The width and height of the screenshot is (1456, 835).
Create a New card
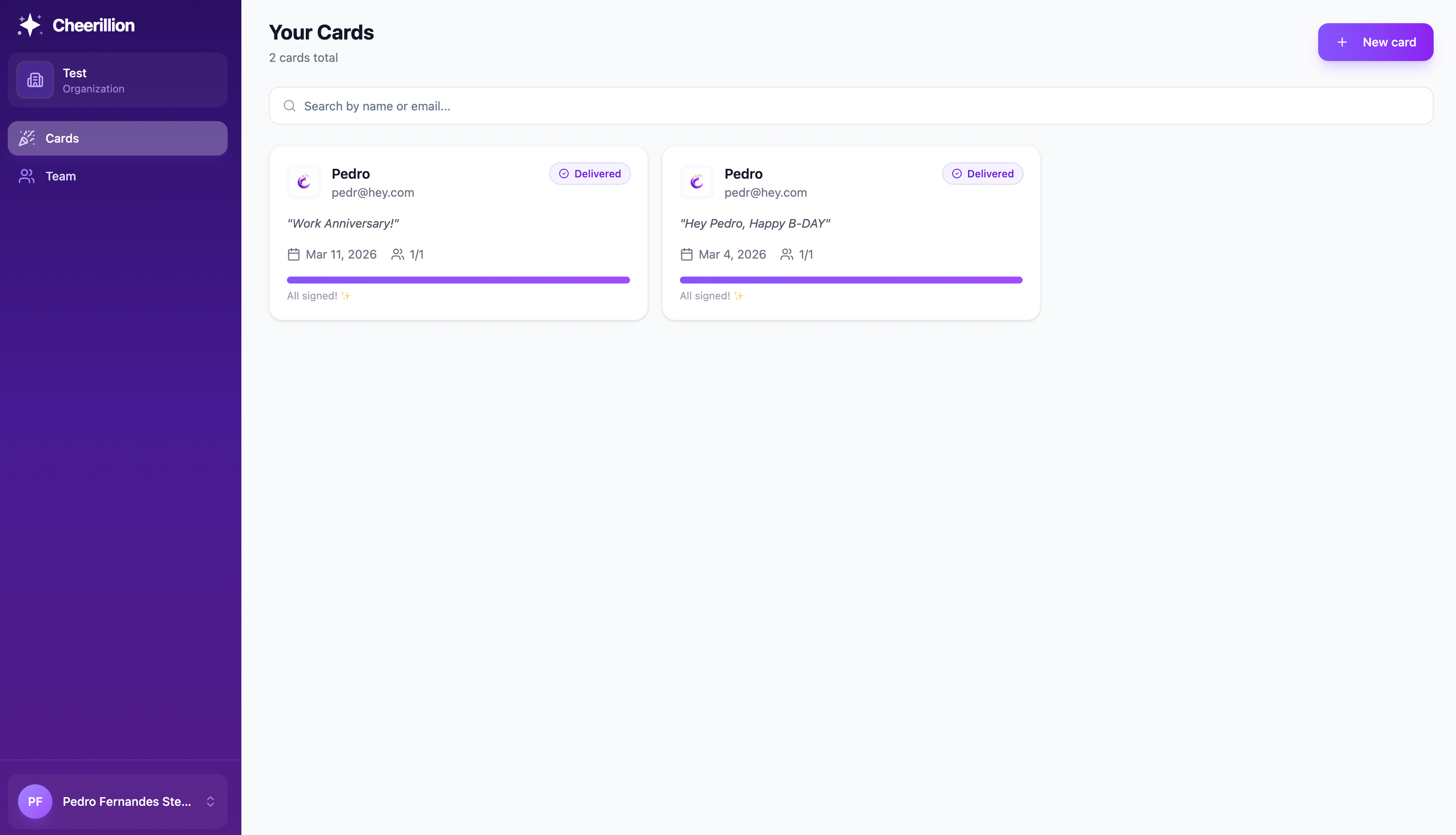[1375, 43]
